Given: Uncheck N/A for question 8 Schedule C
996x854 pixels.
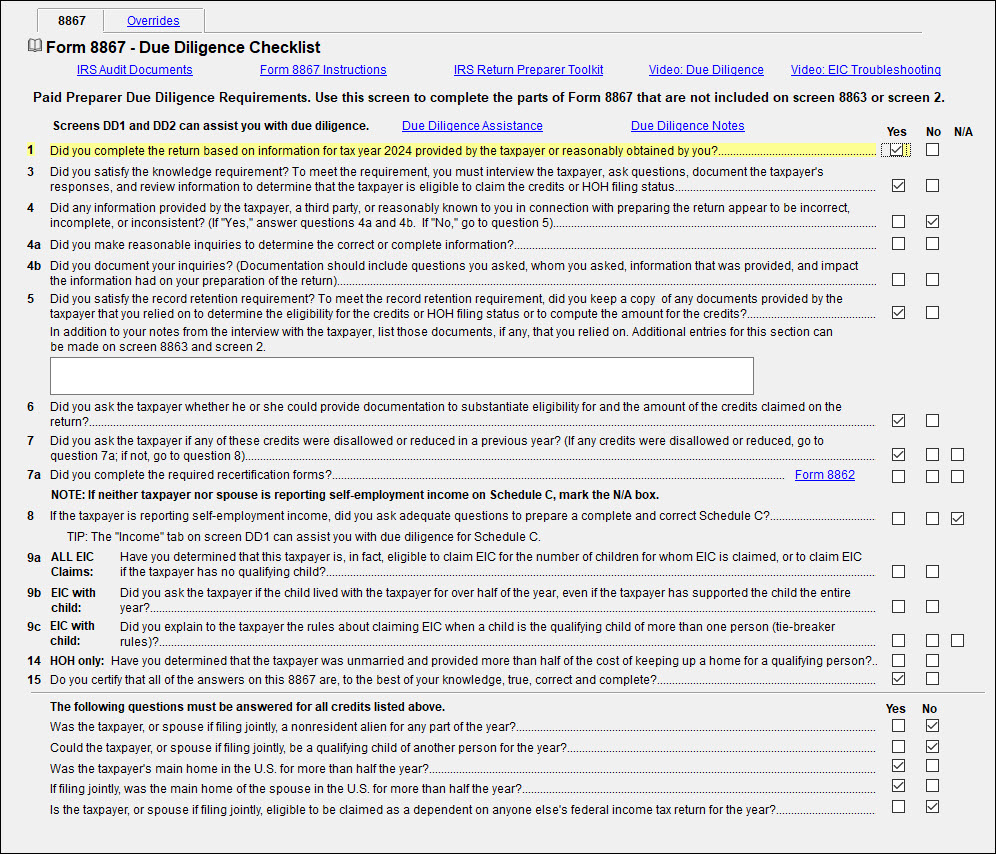Looking at the screenshot, I should tap(957, 518).
